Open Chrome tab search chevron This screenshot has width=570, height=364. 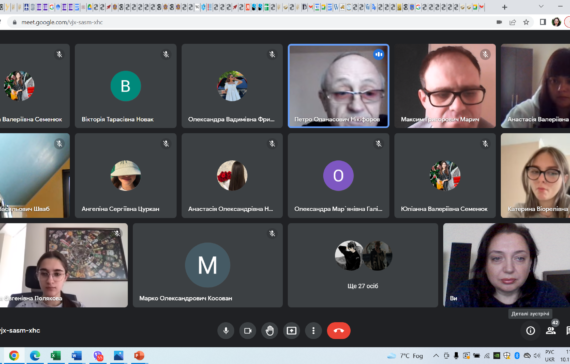pos(541,7)
